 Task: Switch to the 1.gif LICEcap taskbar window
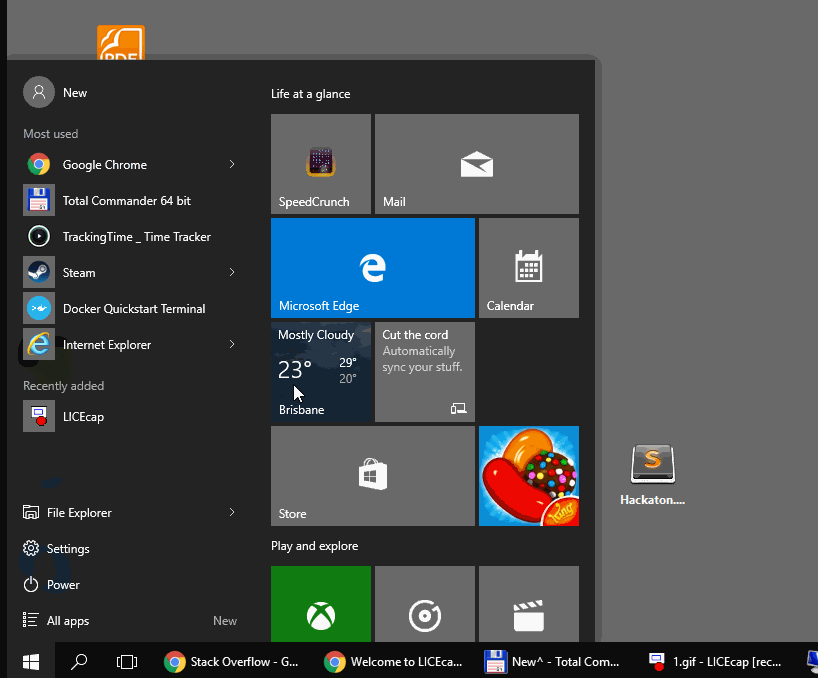[x=725, y=661]
